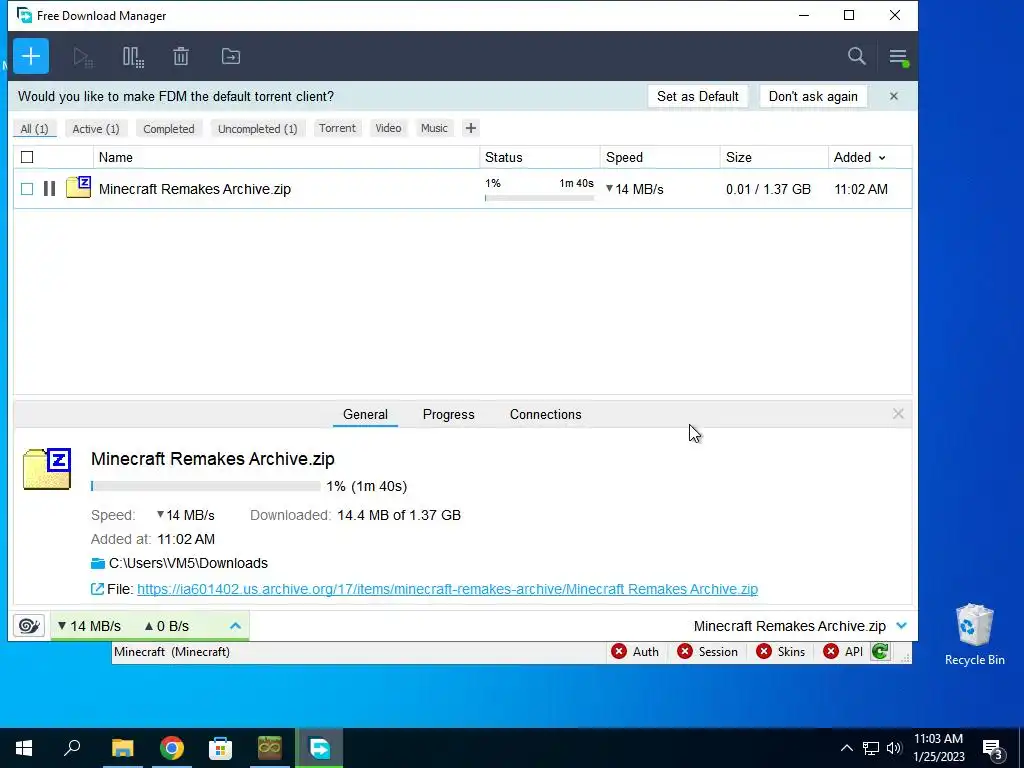This screenshot has height=768, width=1024.
Task: Open the Windows Start menu
Action: [x=24, y=748]
